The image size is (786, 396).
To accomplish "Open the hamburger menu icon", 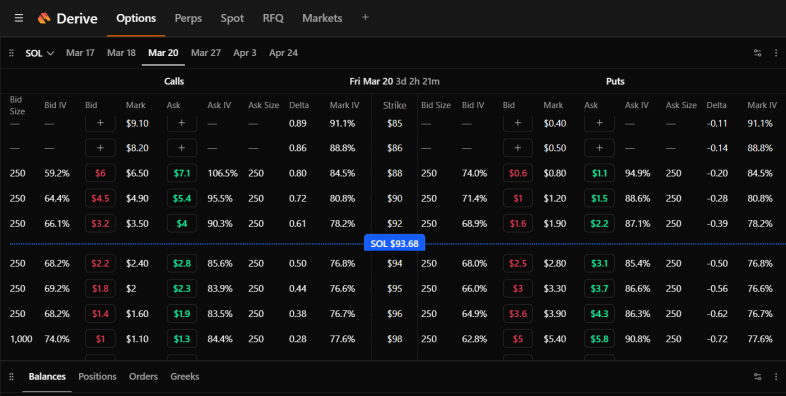I will click(x=19, y=18).
